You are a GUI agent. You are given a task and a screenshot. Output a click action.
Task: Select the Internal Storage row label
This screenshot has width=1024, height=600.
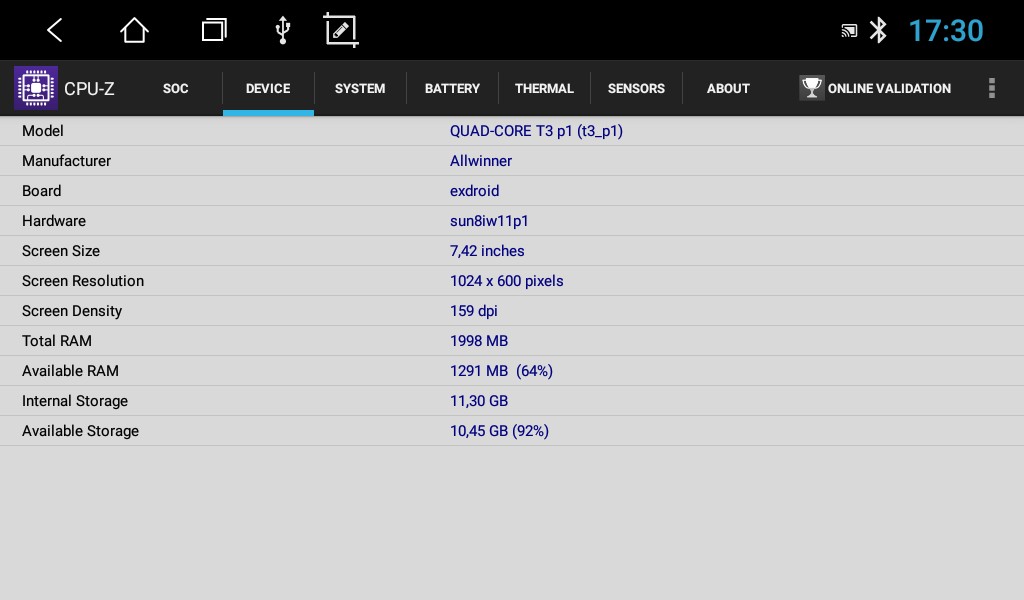[x=75, y=402]
